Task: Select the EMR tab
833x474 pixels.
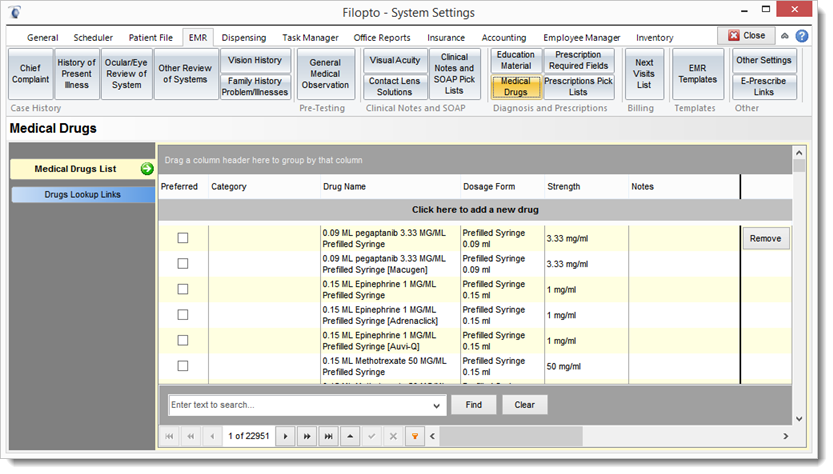Action: click(198, 38)
